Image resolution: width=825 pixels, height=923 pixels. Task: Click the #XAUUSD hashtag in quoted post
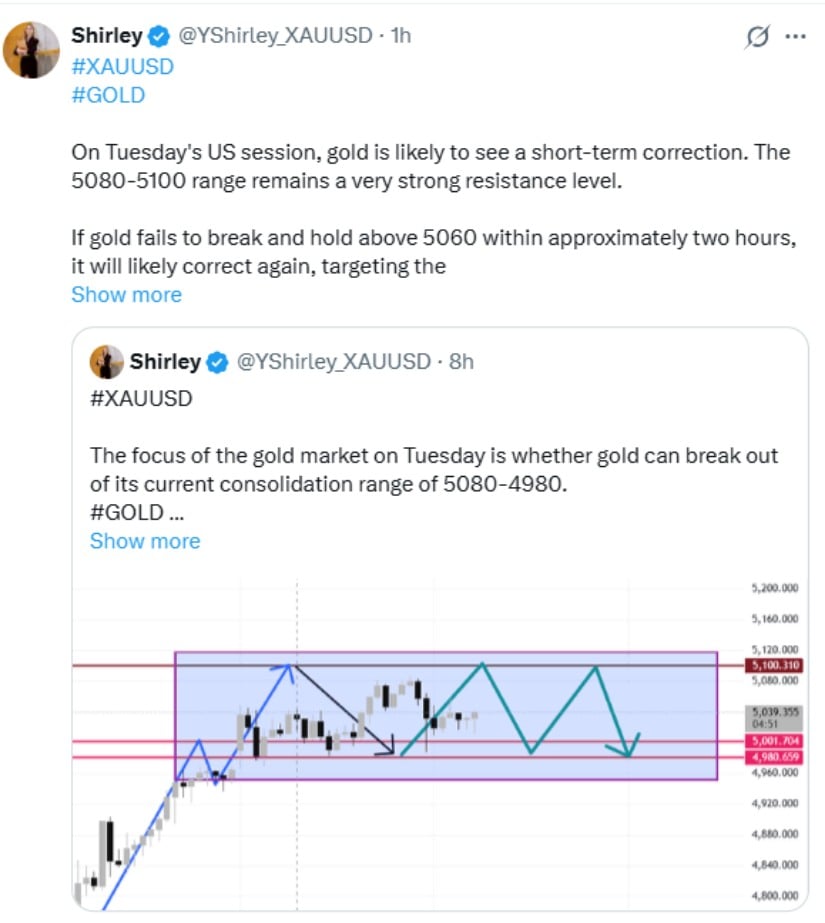pos(141,397)
